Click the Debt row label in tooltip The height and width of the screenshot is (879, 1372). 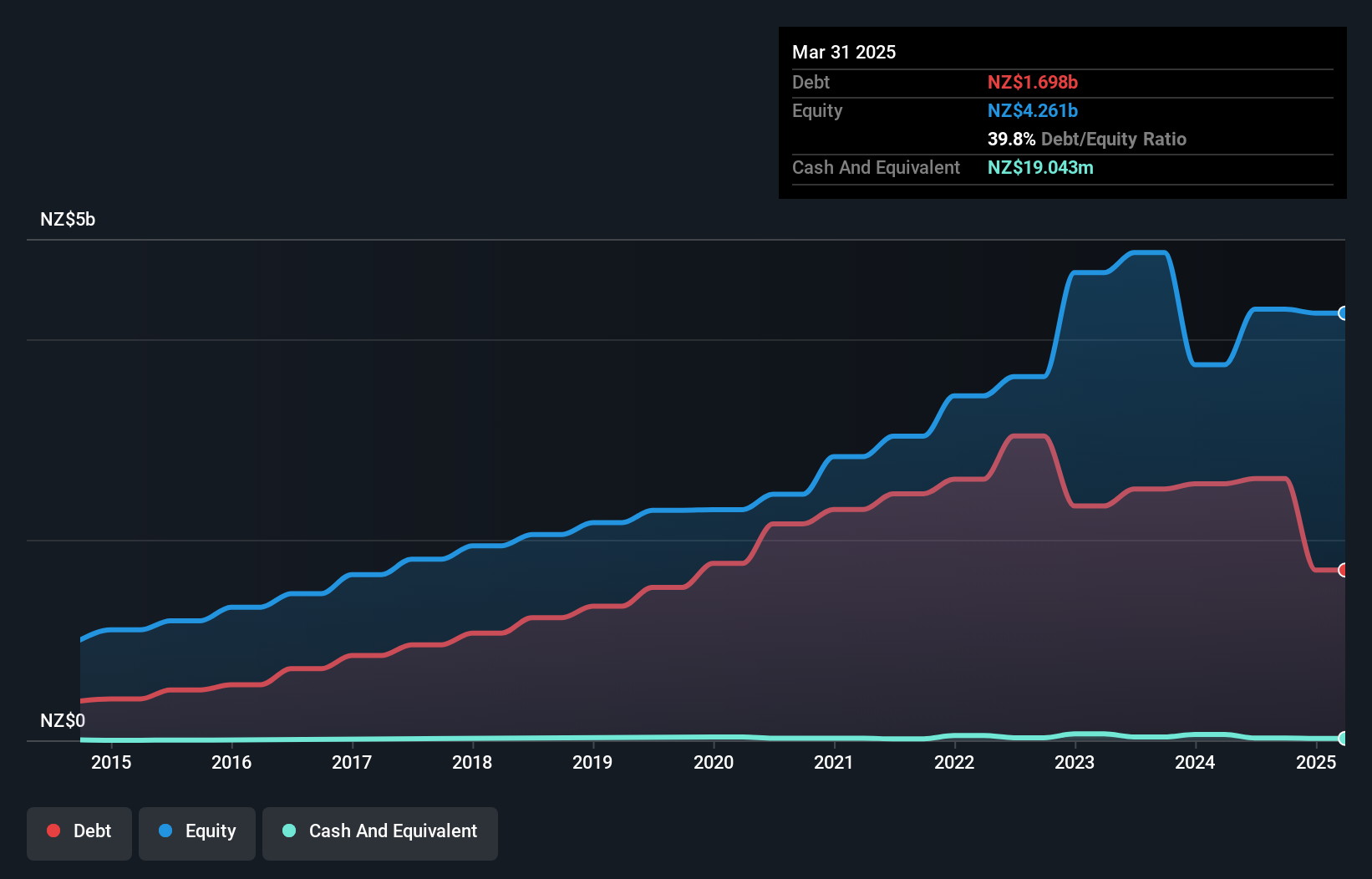(810, 82)
